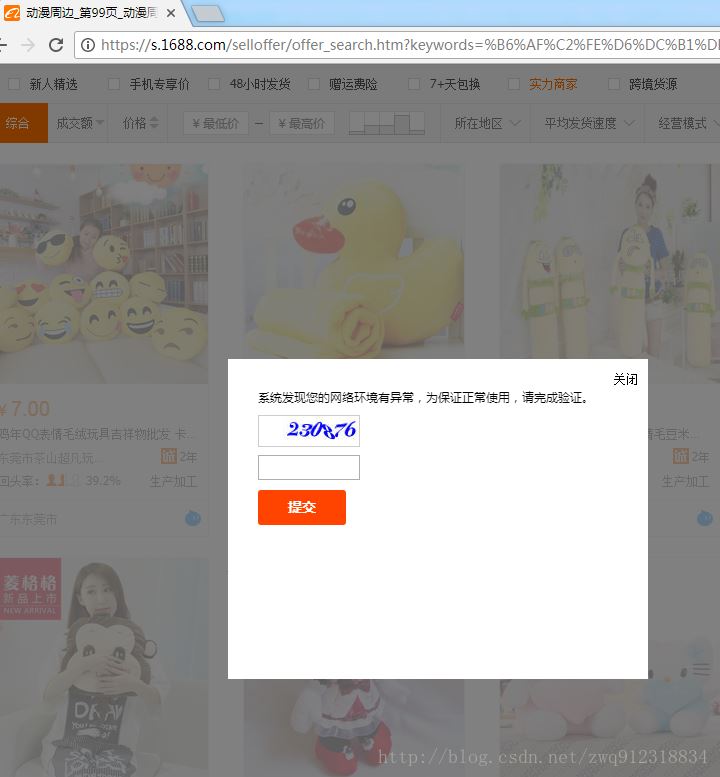720x777 pixels.
Task: Select the 综合 sort tab
Action: tap(24, 123)
